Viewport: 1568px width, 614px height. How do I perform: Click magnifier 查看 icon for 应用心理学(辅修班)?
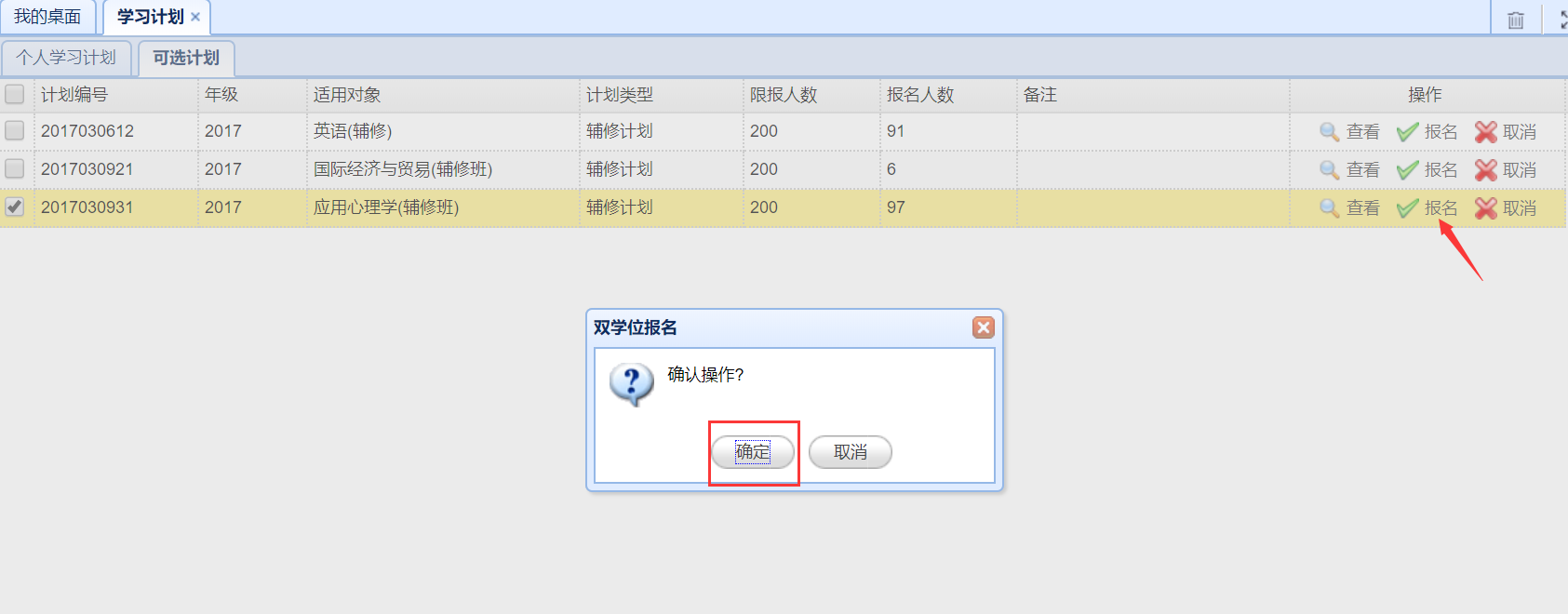point(1330,208)
